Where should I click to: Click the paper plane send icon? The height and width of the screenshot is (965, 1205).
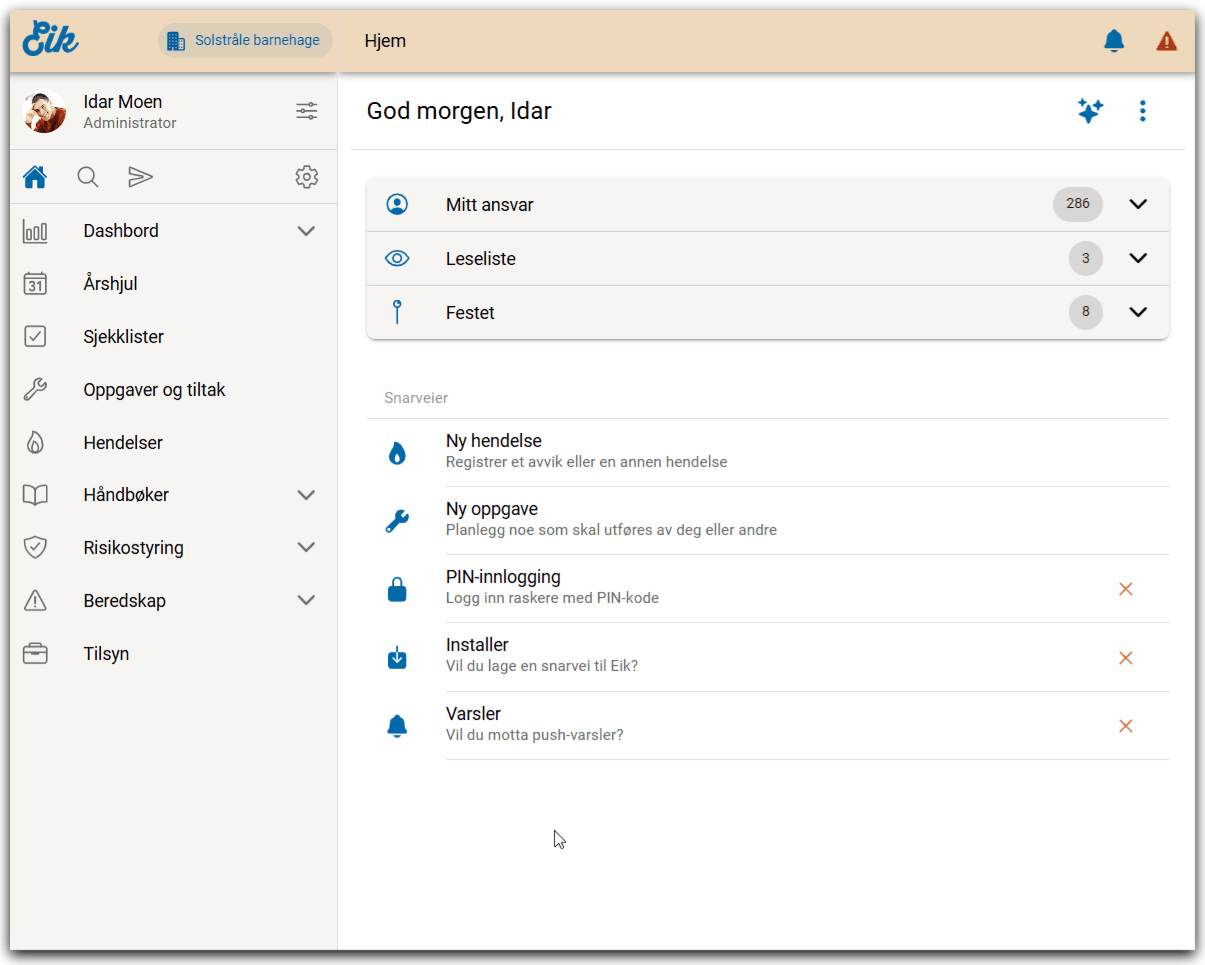[140, 177]
